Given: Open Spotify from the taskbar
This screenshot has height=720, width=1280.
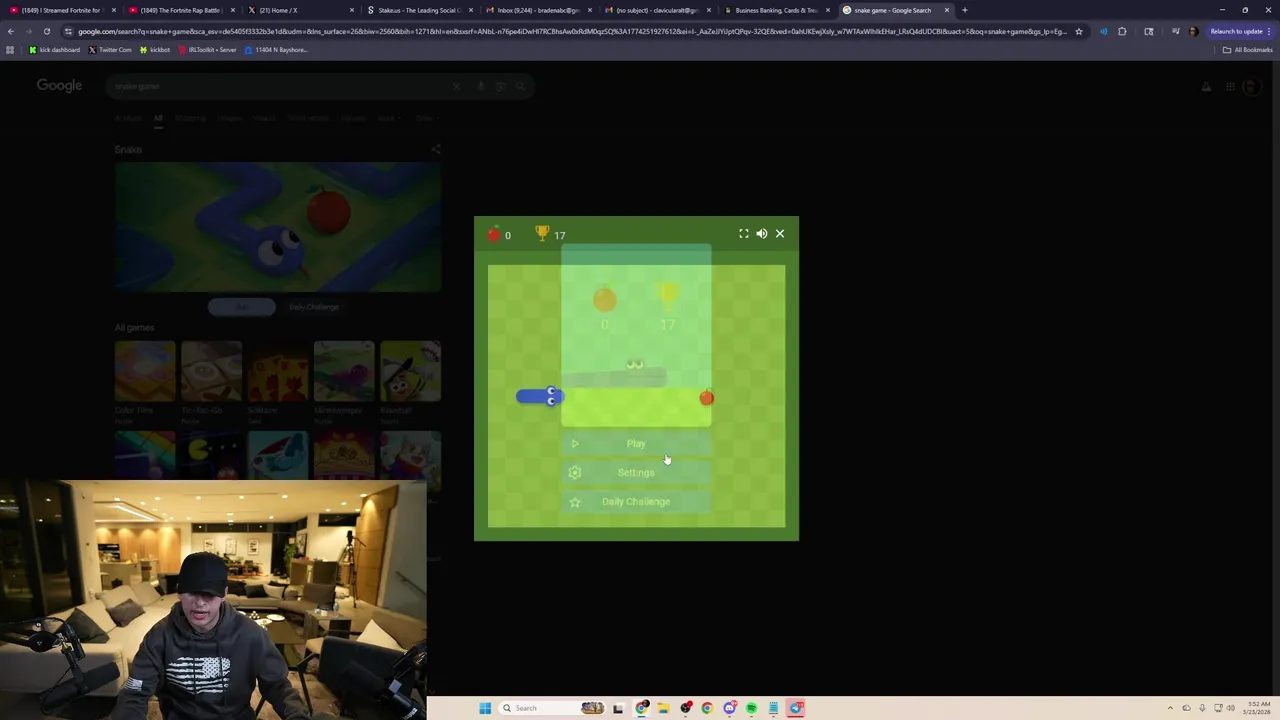Looking at the screenshot, I should pos(751,708).
